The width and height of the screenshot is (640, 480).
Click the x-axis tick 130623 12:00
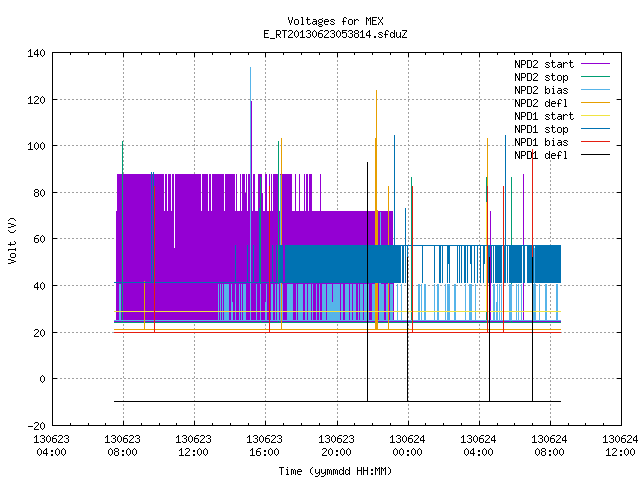pos(193,446)
